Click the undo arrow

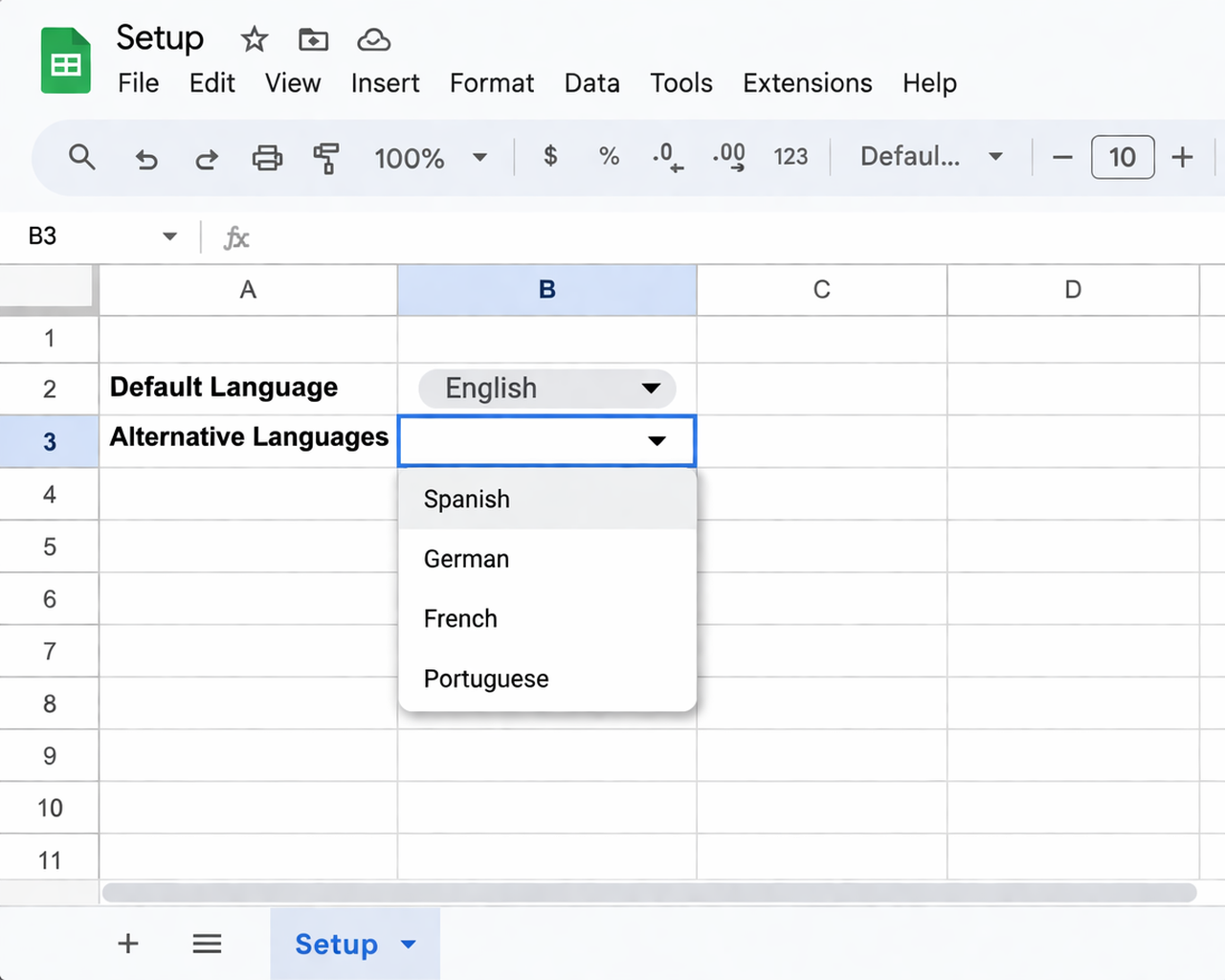[146, 158]
